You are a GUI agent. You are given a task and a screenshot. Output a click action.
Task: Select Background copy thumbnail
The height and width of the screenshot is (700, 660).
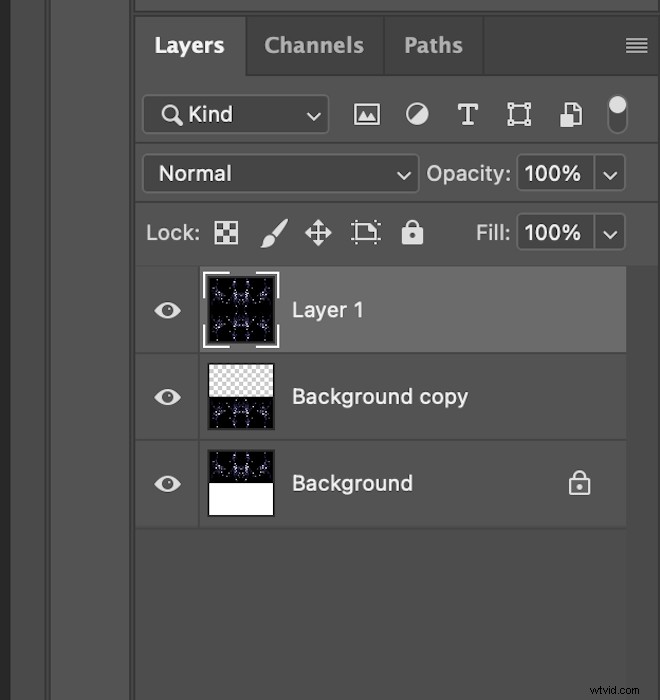[241, 396]
